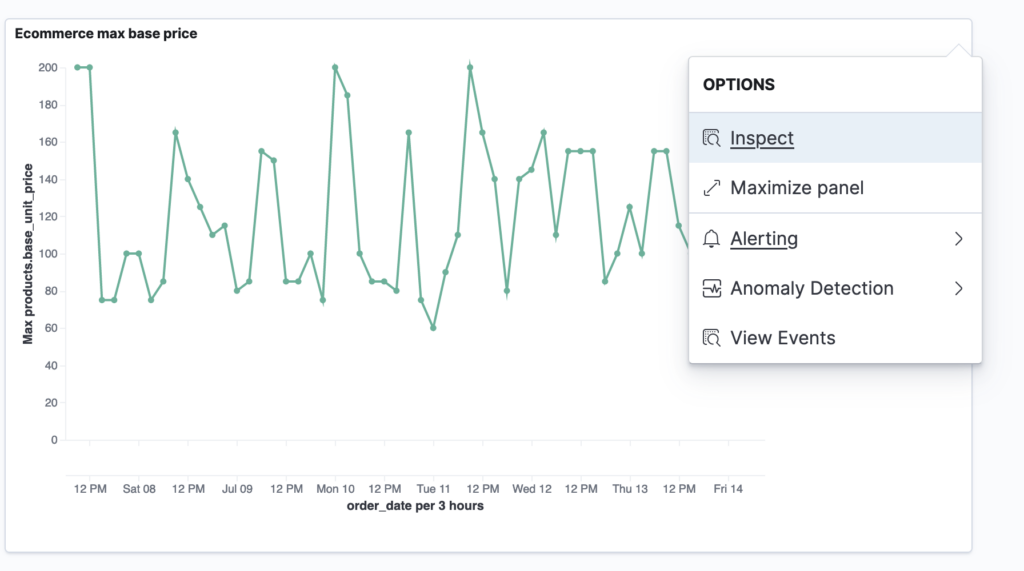The height and width of the screenshot is (571, 1024).
Task: Click the View Events icon
Action: click(711, 338)
